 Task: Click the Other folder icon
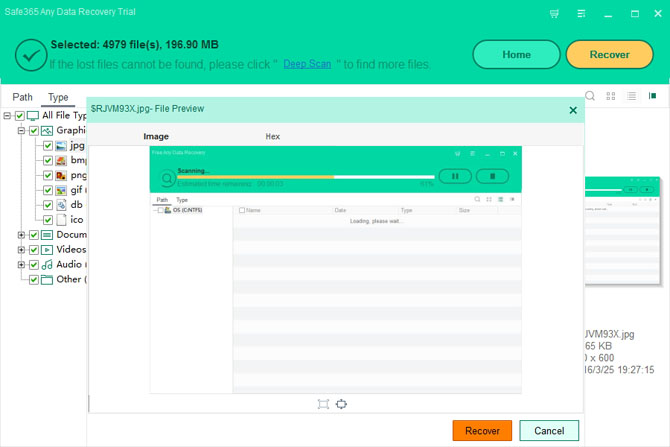(x=47, y=279)
